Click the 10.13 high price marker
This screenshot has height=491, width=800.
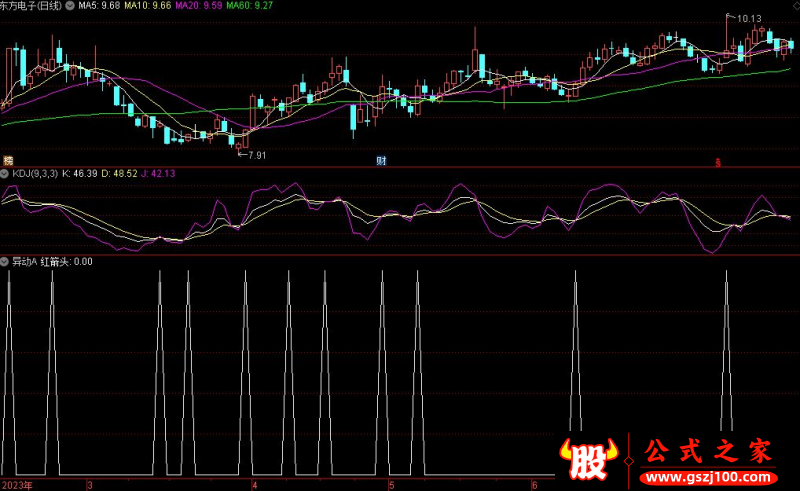tap(745, 19)
